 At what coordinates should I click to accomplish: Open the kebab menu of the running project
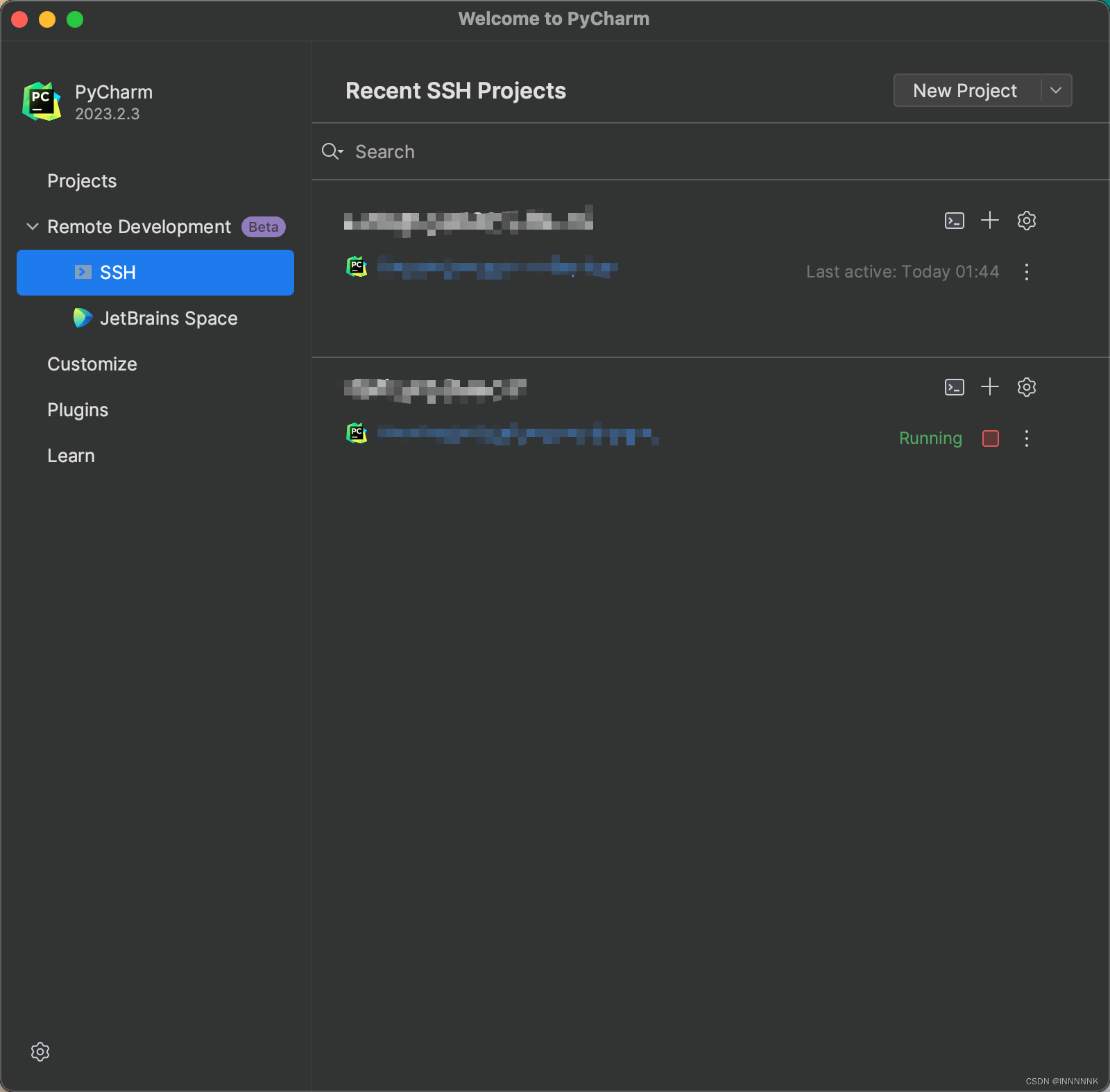pos(1026,438)
